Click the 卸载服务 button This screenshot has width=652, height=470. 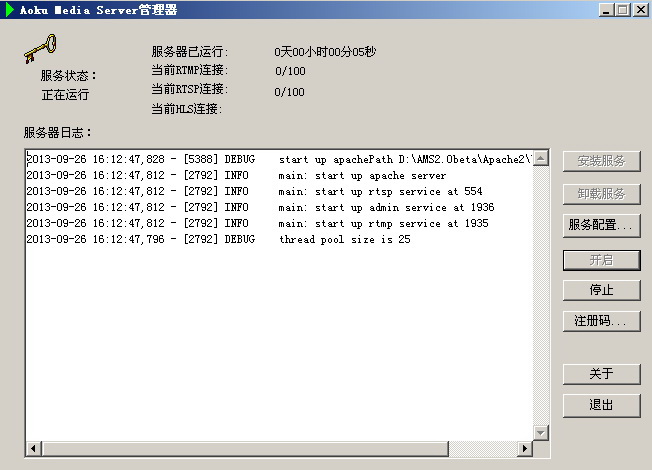tap(601, 194)
